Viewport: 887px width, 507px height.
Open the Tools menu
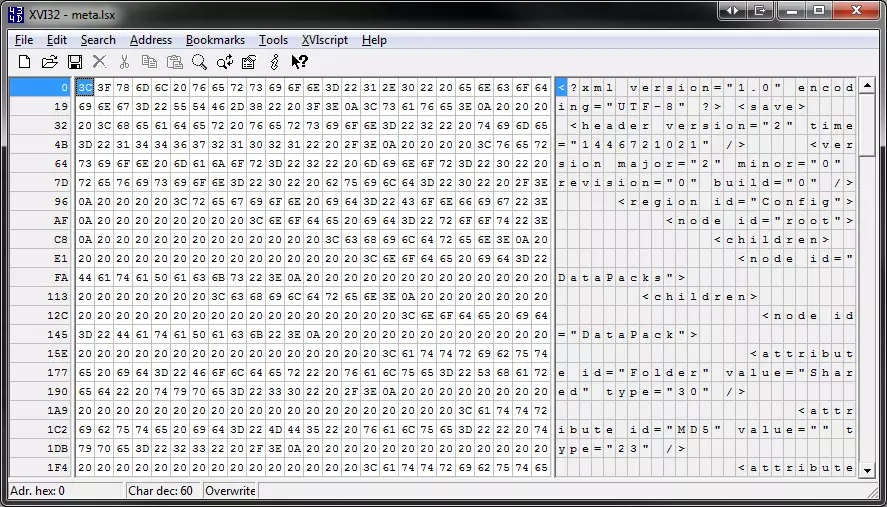[273, 40]
